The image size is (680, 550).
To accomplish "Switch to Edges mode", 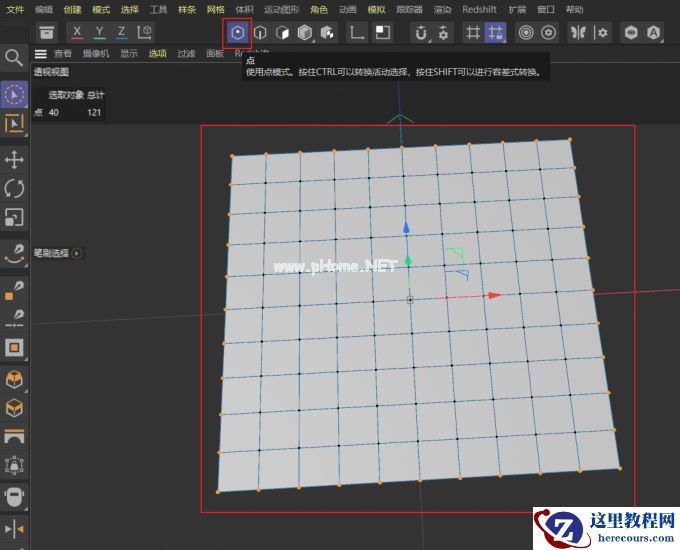I will point(260,33).
